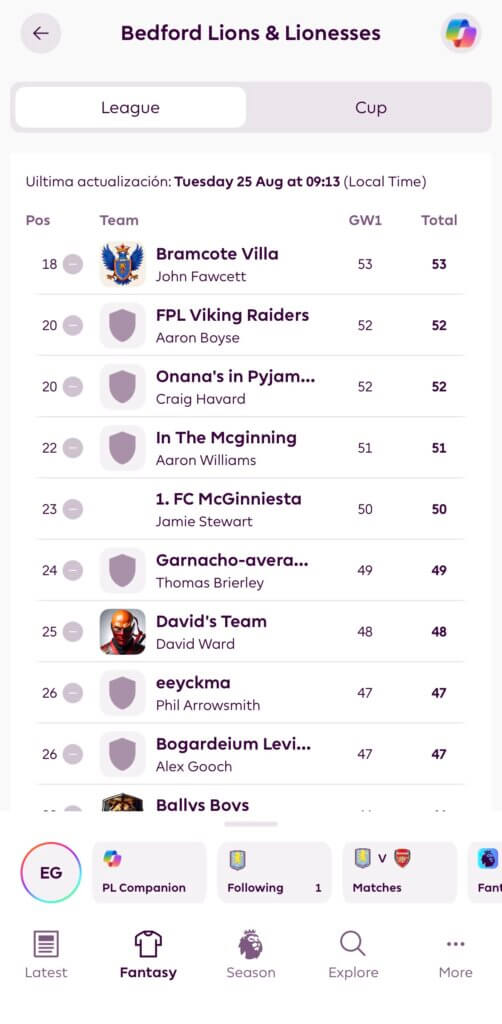Open the Matches card
502x1024 pixels.
point(400,872)
